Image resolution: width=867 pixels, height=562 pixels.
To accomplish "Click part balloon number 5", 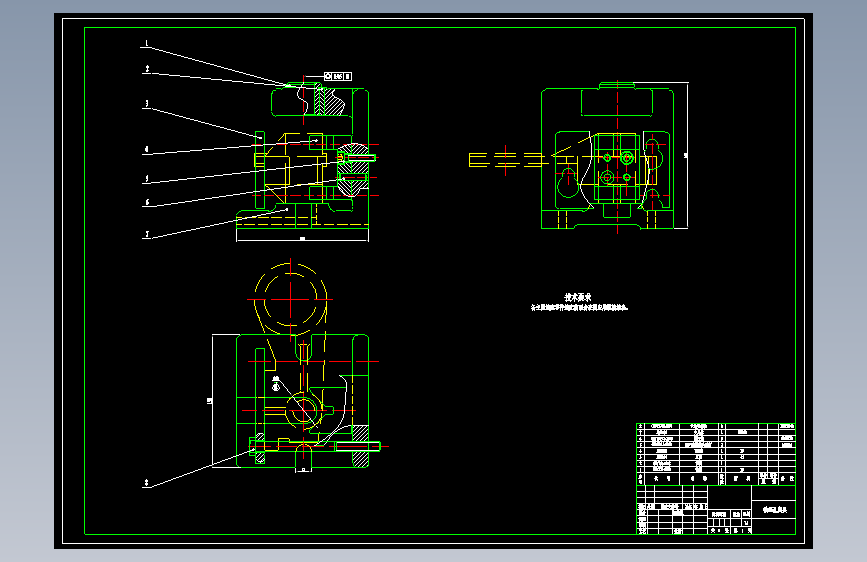I will [x=147, y=179].
